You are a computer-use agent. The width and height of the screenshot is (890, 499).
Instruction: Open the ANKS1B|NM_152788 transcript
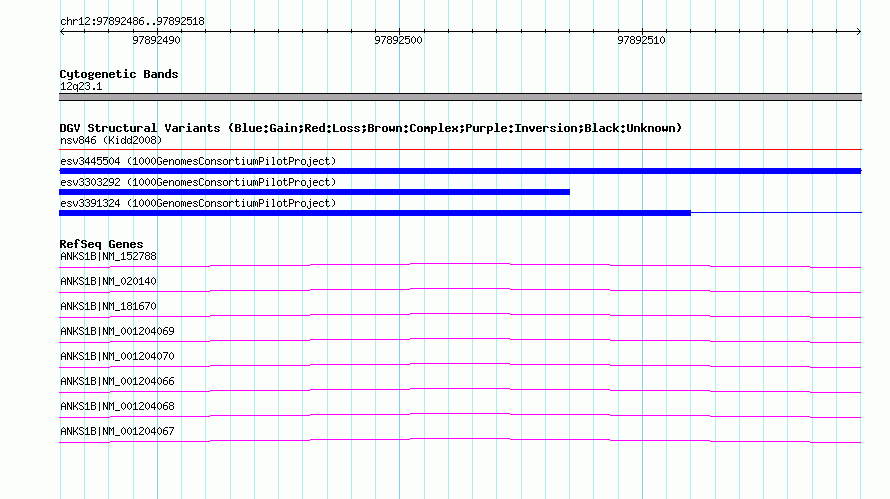coord(108,256)
